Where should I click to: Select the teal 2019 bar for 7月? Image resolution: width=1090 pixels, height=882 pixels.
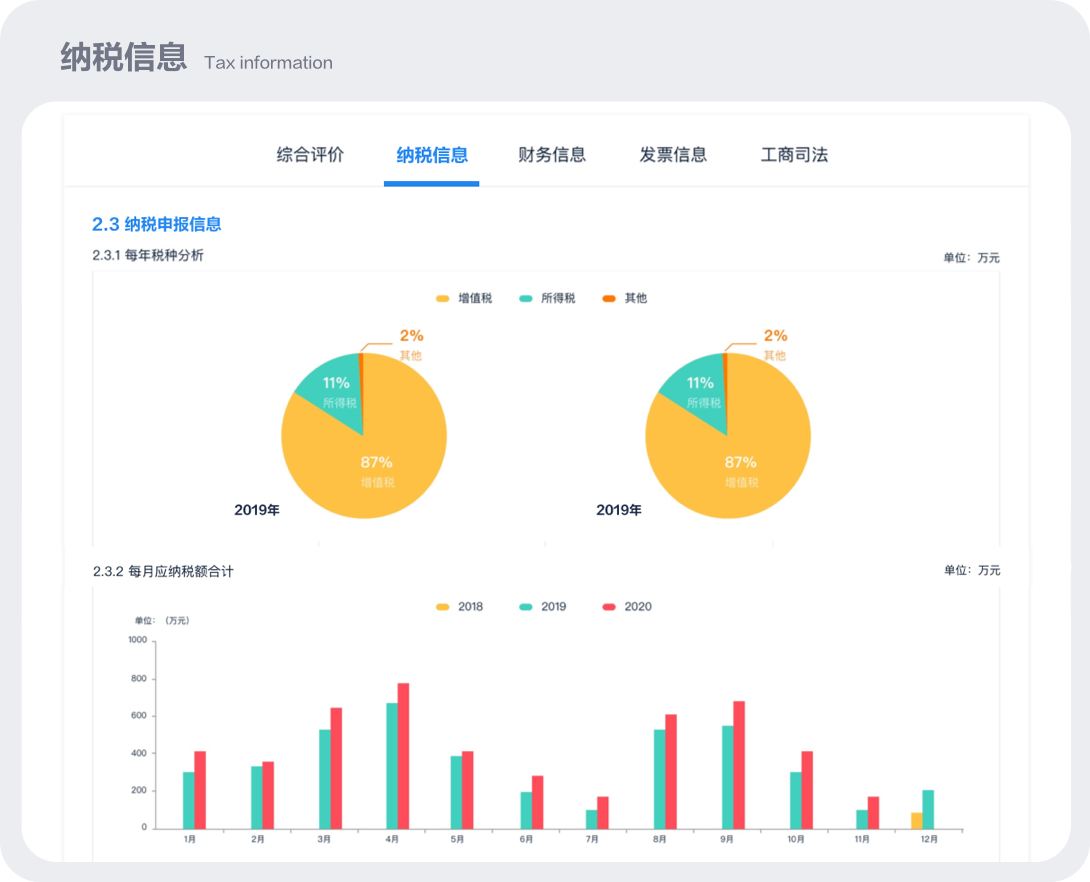pos(591,819)
